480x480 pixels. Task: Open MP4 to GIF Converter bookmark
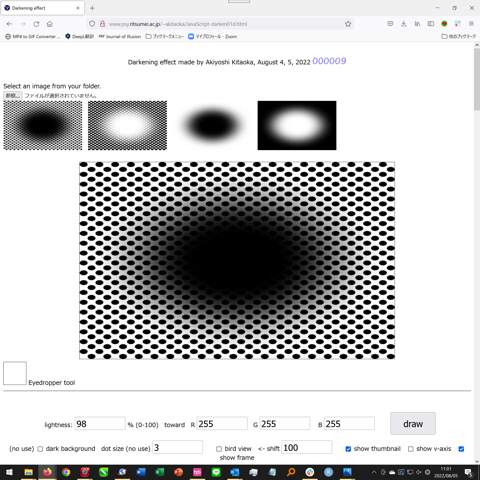tap(33, 36)
